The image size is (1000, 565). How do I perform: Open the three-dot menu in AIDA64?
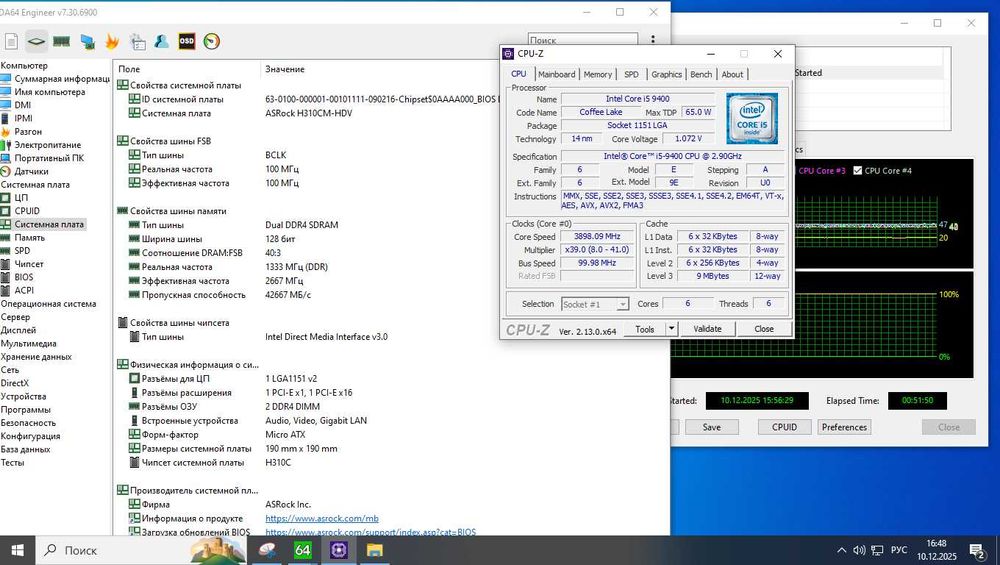(x=652, y=40)
